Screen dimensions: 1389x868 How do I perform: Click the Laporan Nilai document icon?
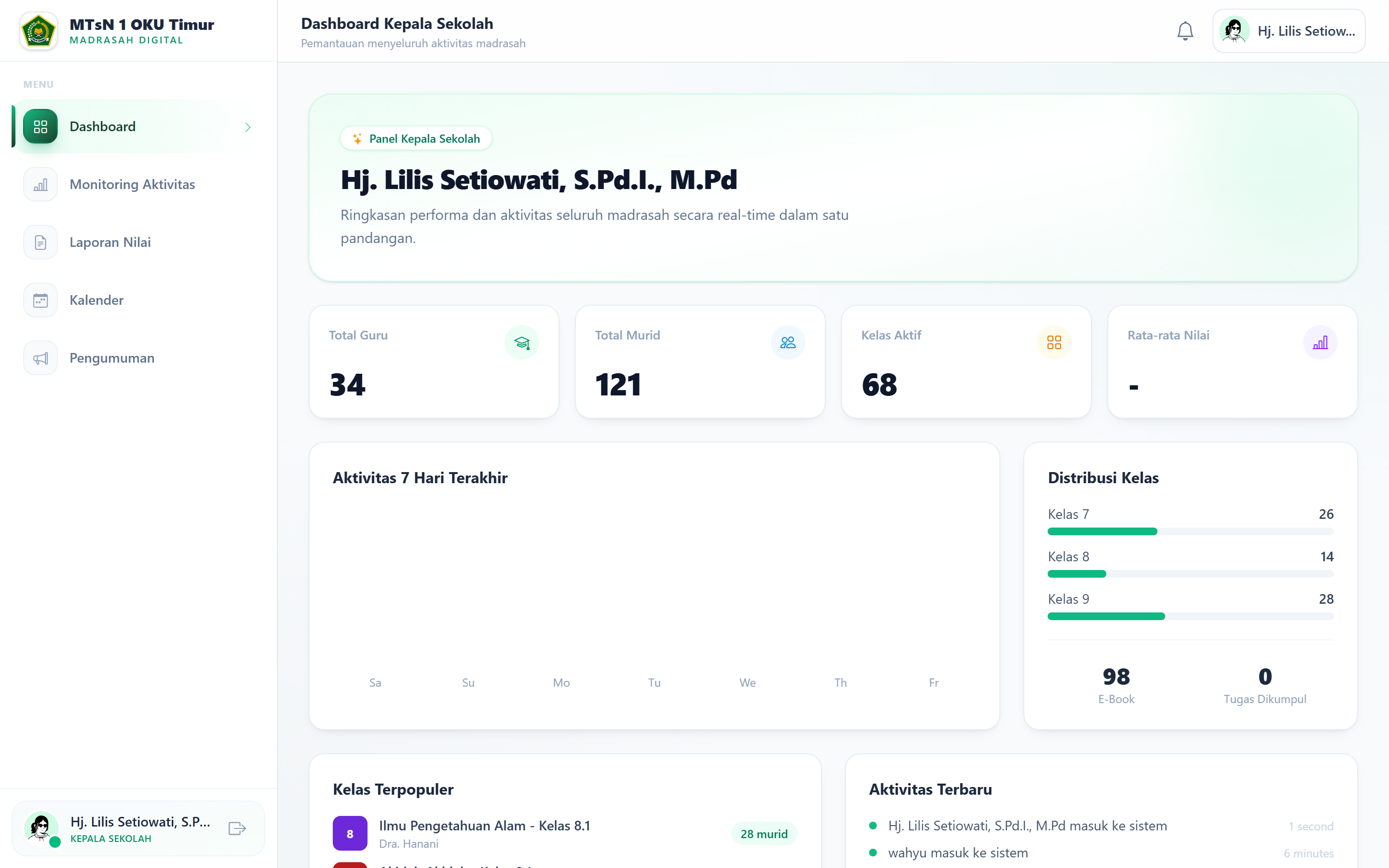40,242
